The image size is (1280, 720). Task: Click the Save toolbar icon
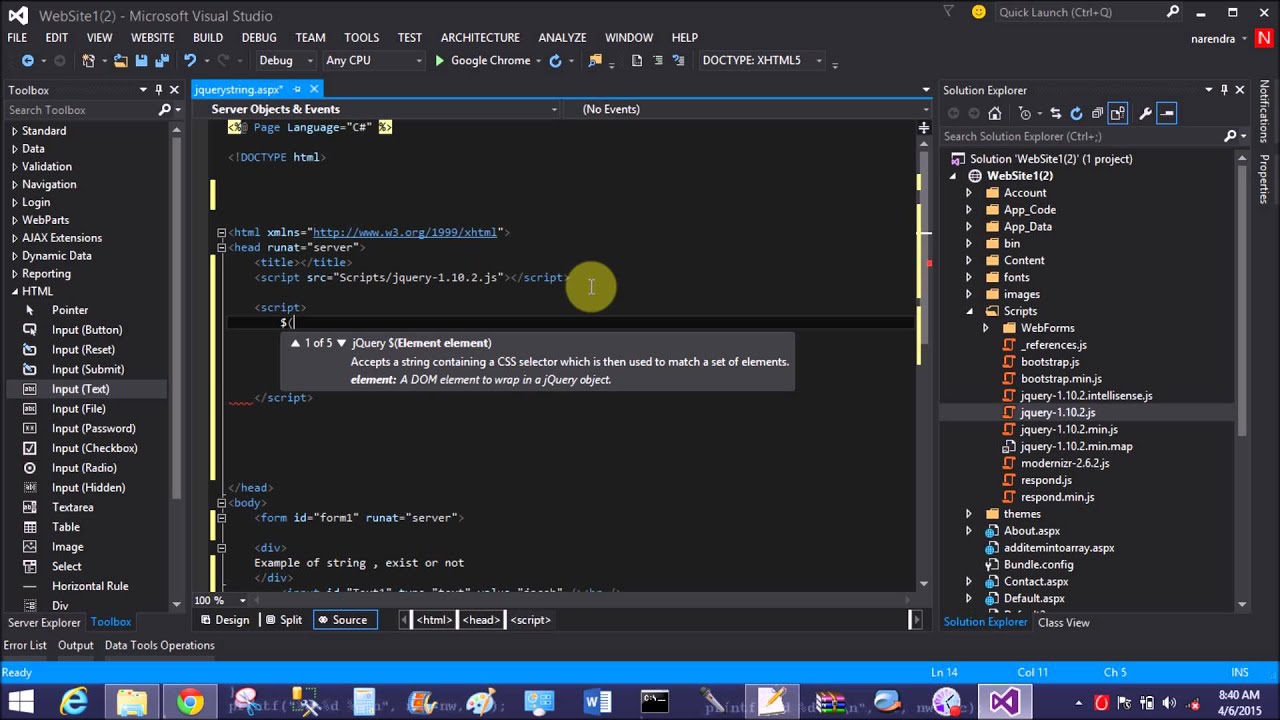coord(141,61)
